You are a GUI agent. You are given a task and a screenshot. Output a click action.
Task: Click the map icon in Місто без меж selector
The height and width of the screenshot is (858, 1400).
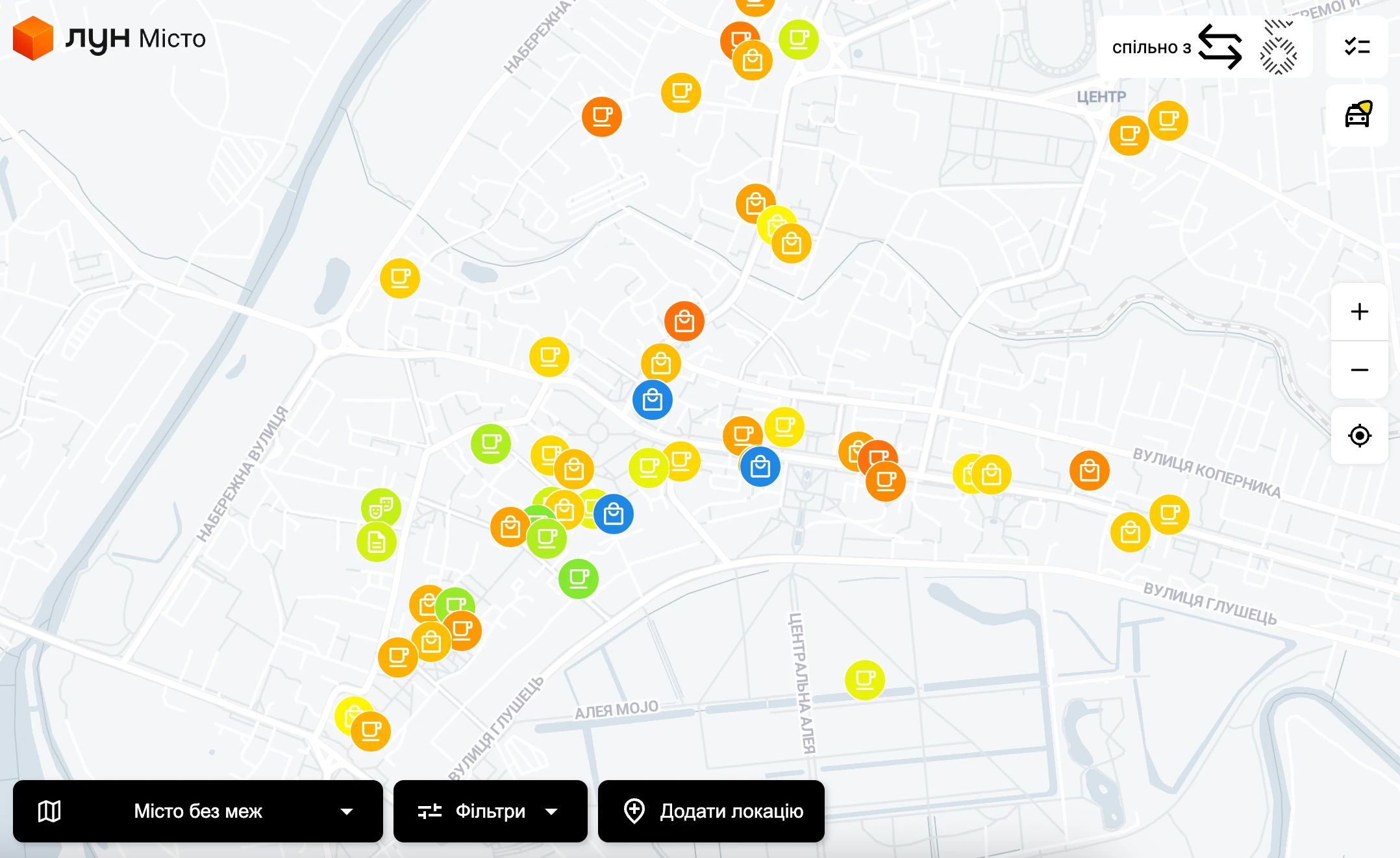point(49,811)
